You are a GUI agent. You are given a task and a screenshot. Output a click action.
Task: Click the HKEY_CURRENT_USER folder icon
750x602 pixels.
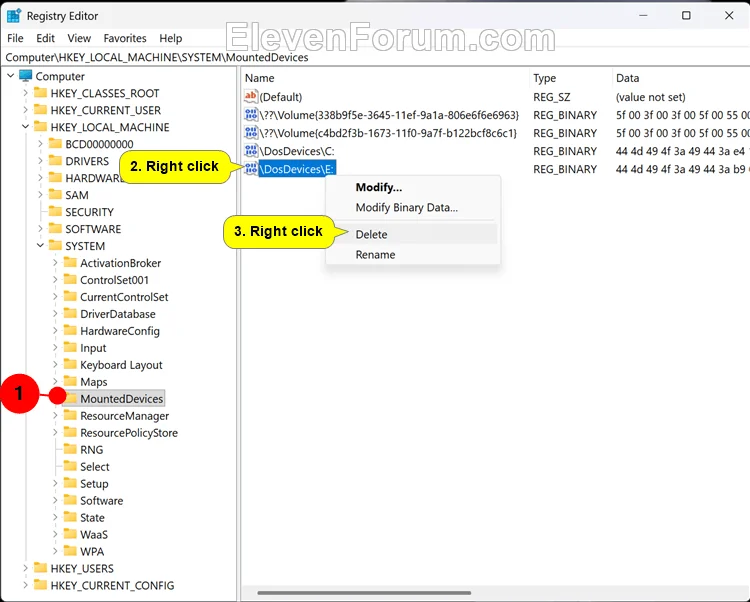41,110
